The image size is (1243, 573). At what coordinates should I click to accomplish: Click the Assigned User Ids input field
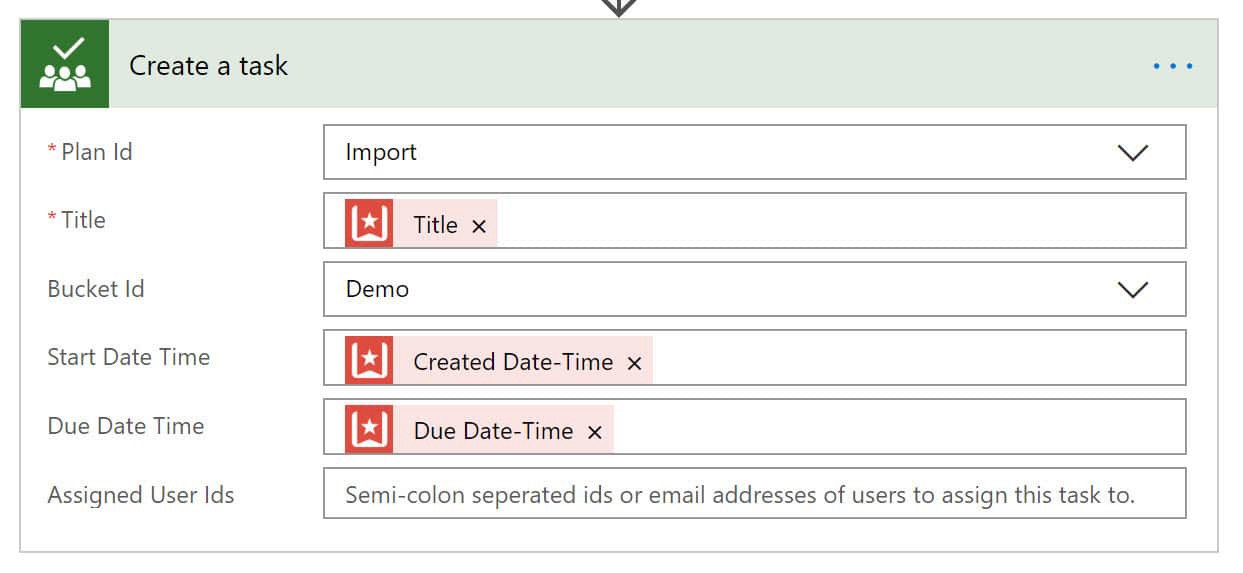[755, 493]
